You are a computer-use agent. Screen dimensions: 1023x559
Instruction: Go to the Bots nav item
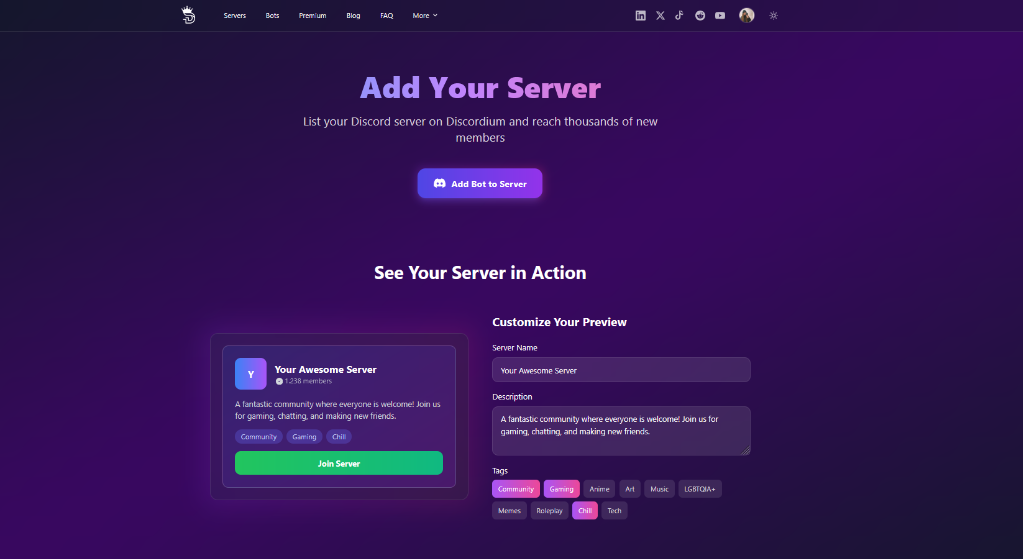pyautogui.click(x=273, y=16)
